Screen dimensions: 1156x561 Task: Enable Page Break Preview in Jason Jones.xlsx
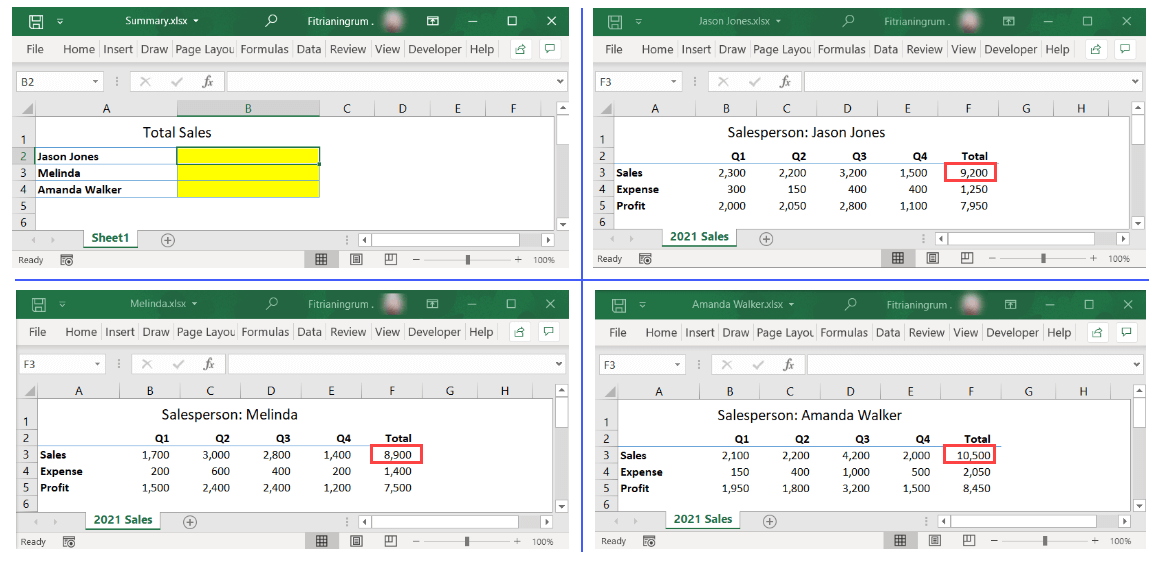pos(965,258)
